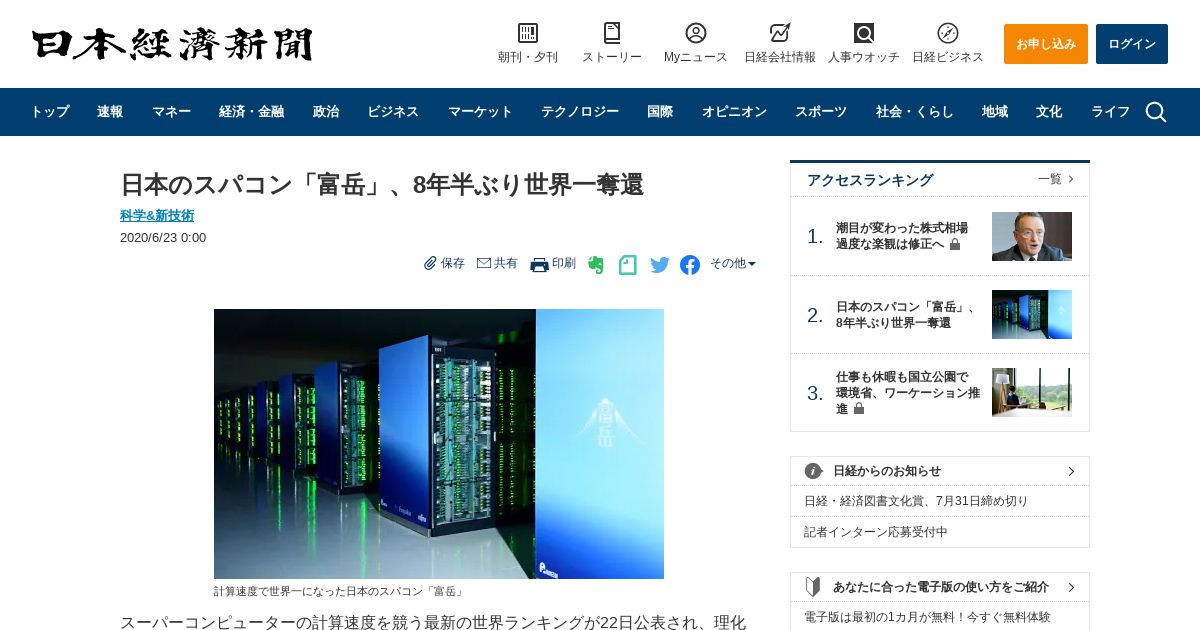
Task: Open 電子版は最初の1カ月が無料 link
Action: click(x=927, y=617)
